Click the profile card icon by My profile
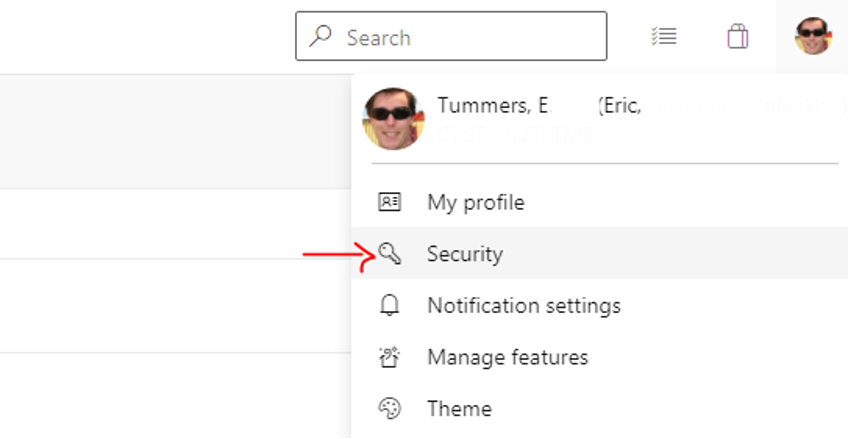Image resolution: width=849 pixels, height=439 pixels. [389, 202]
